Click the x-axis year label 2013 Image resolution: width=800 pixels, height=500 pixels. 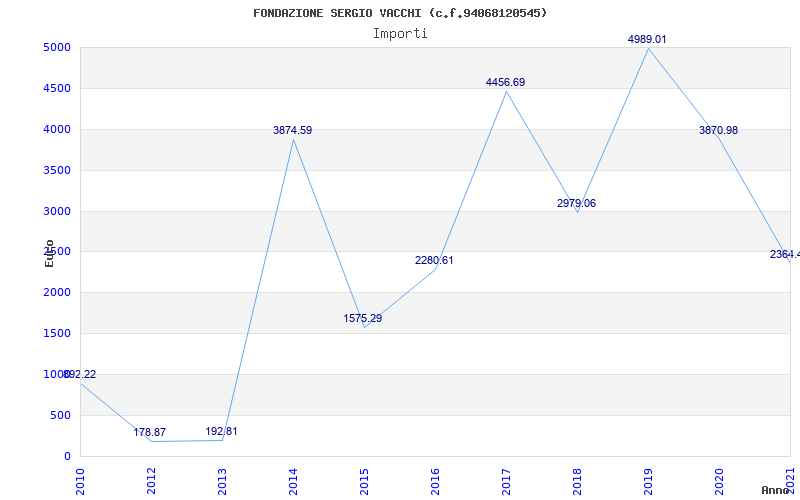coord(222,481)
